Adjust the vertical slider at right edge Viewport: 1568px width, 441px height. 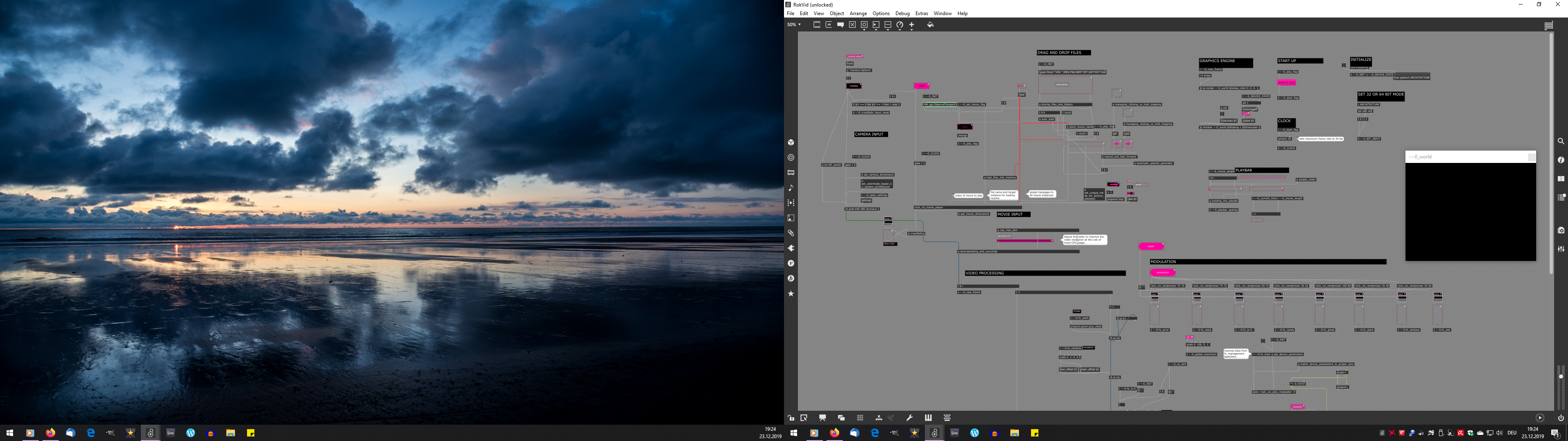(1561, 387)
